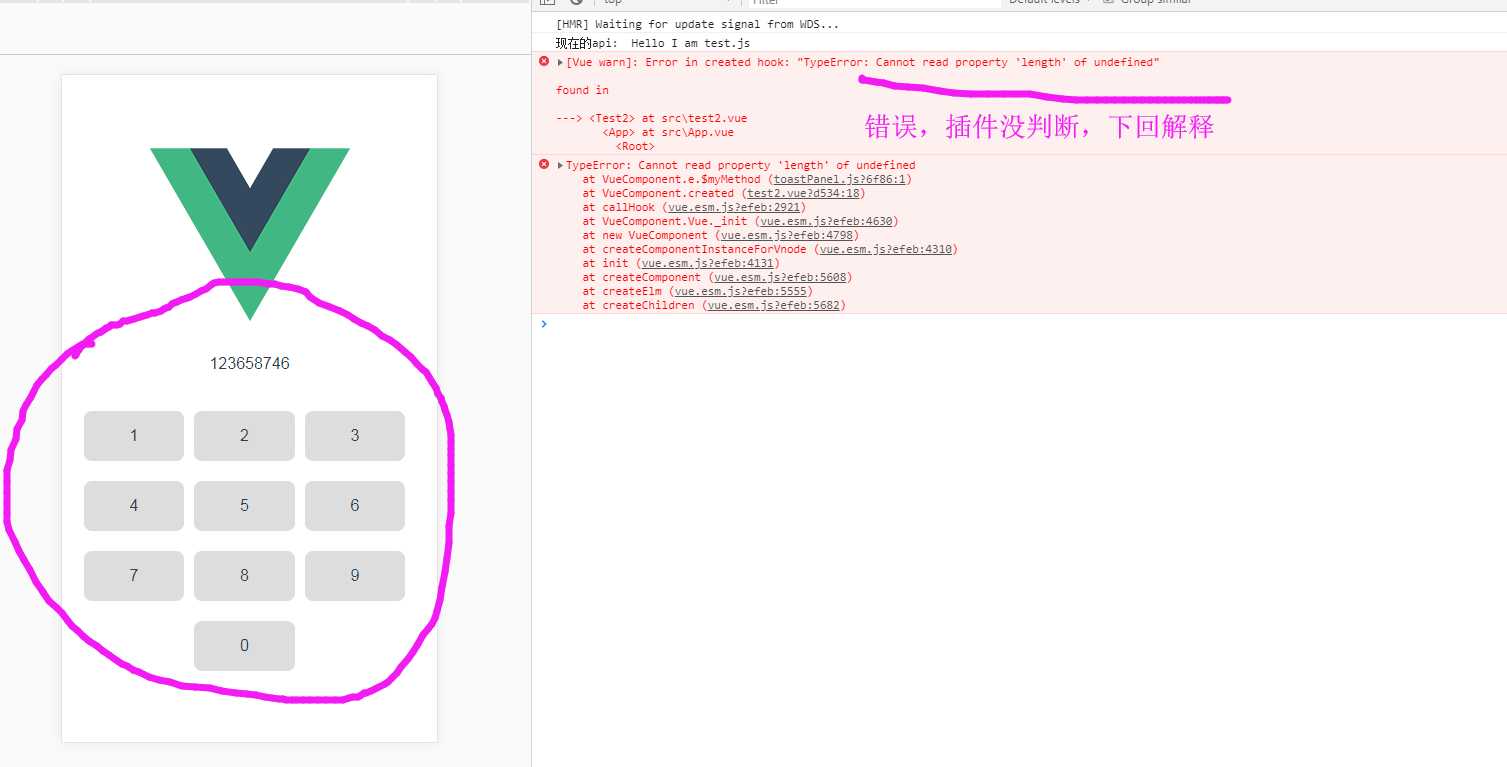Screen dimensions: 1507x767
Task: Open the vue.esm.js?efeb:4131 init link
Action: [708, 263]
